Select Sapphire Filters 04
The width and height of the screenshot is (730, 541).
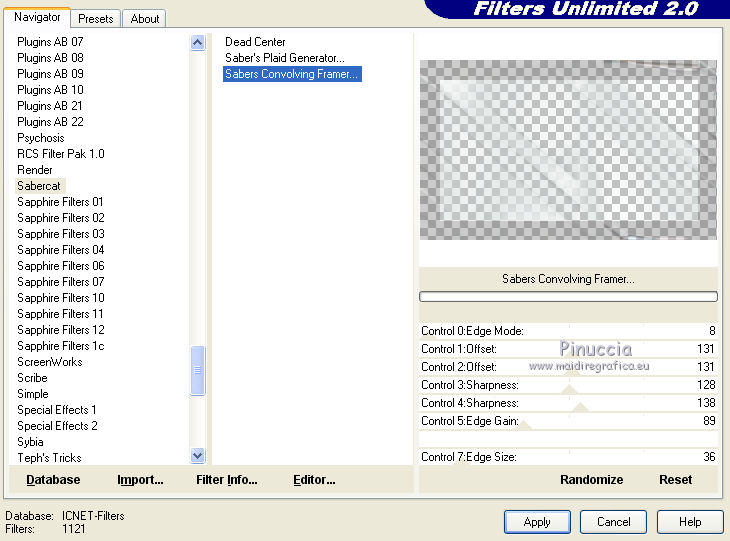tap(61, 250)
